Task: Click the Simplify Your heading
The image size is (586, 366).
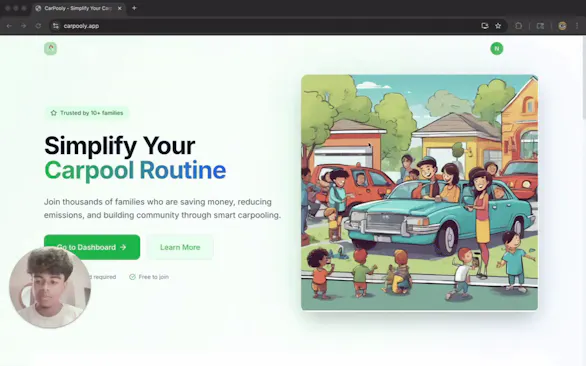Action: (120, 145)
